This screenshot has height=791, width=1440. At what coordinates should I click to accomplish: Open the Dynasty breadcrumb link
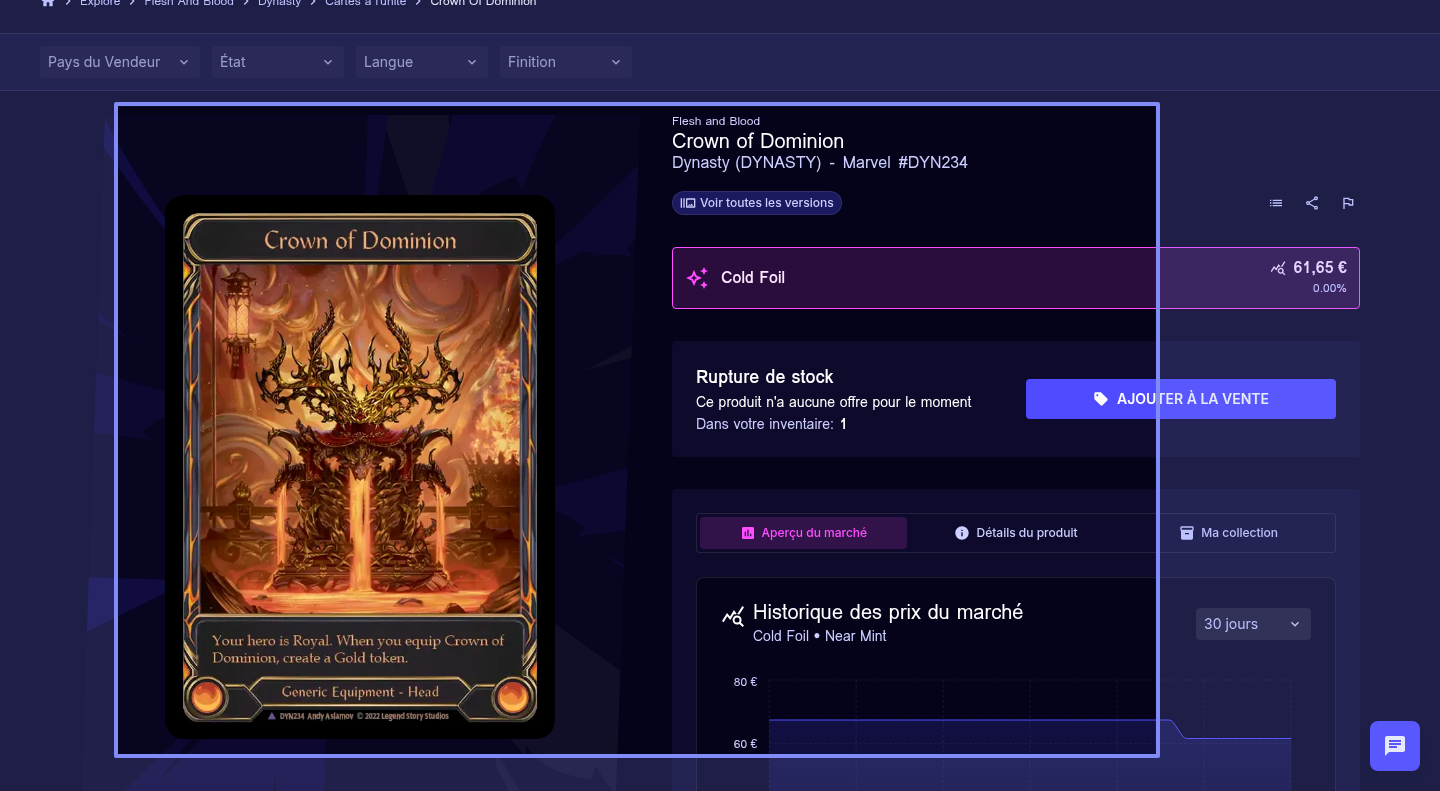tap(279, 3)
